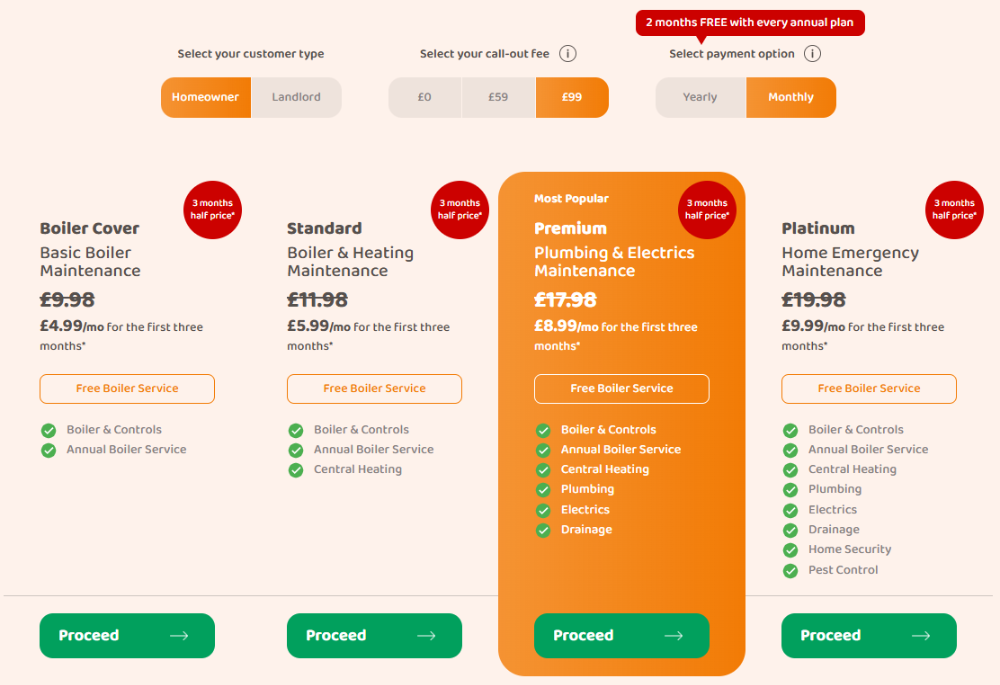This screenshot has width=1000, height=685.
Task: Choose £99 call-out fee
Action: pos(572,98)
